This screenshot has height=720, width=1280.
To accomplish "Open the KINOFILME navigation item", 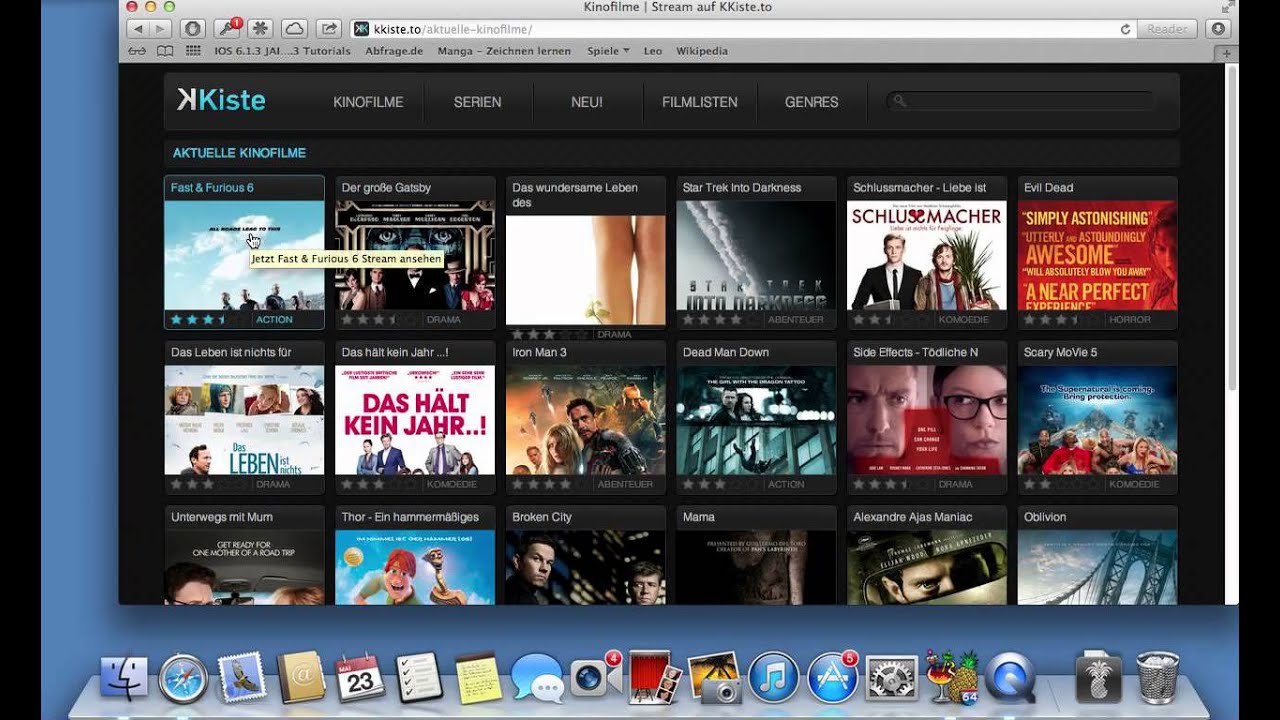I will tap(368, 102).
